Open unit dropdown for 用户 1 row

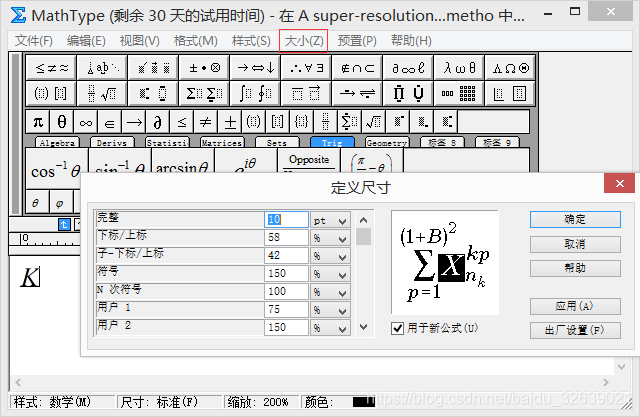coord(331,310)
